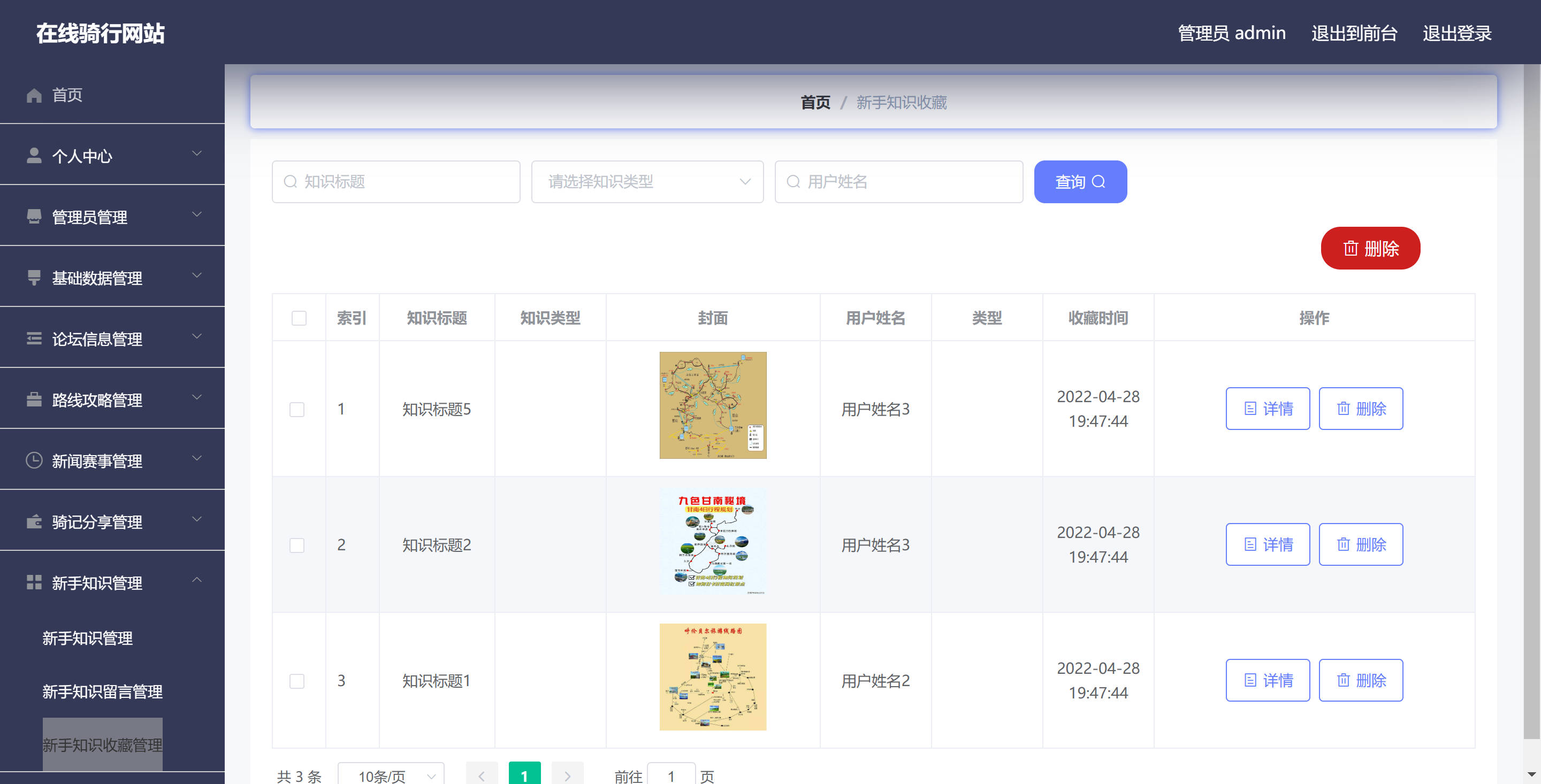Click the 详情 button text for 知识标题5

[x=1278, y=409]
